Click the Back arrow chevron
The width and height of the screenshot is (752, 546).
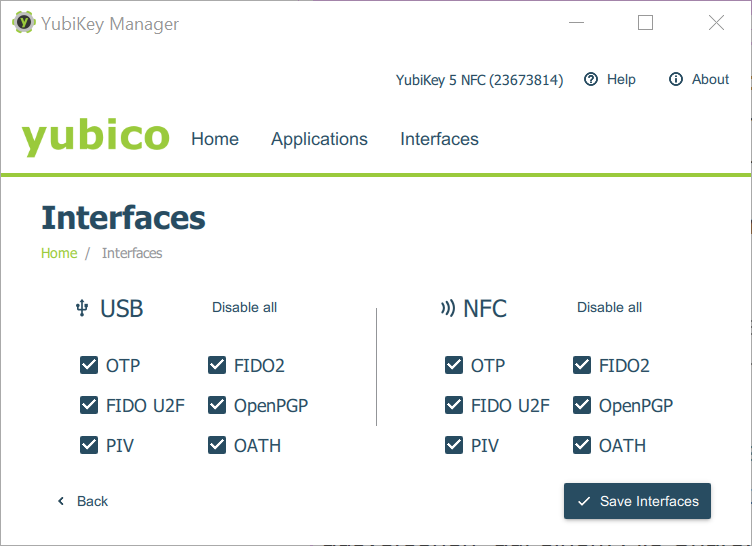[x=61, y=501]
